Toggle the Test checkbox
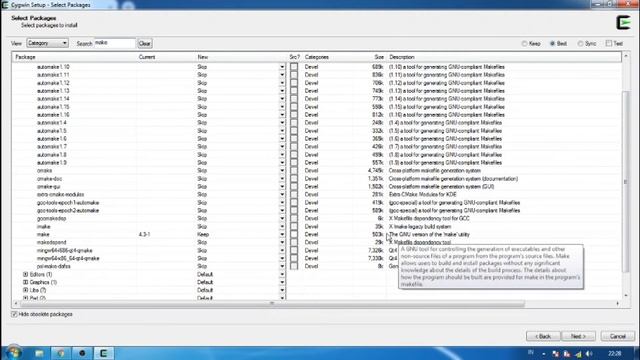Image resolution: width=640 pixels, height=360 pixels. pyautogui.click(x=609, y=43)
